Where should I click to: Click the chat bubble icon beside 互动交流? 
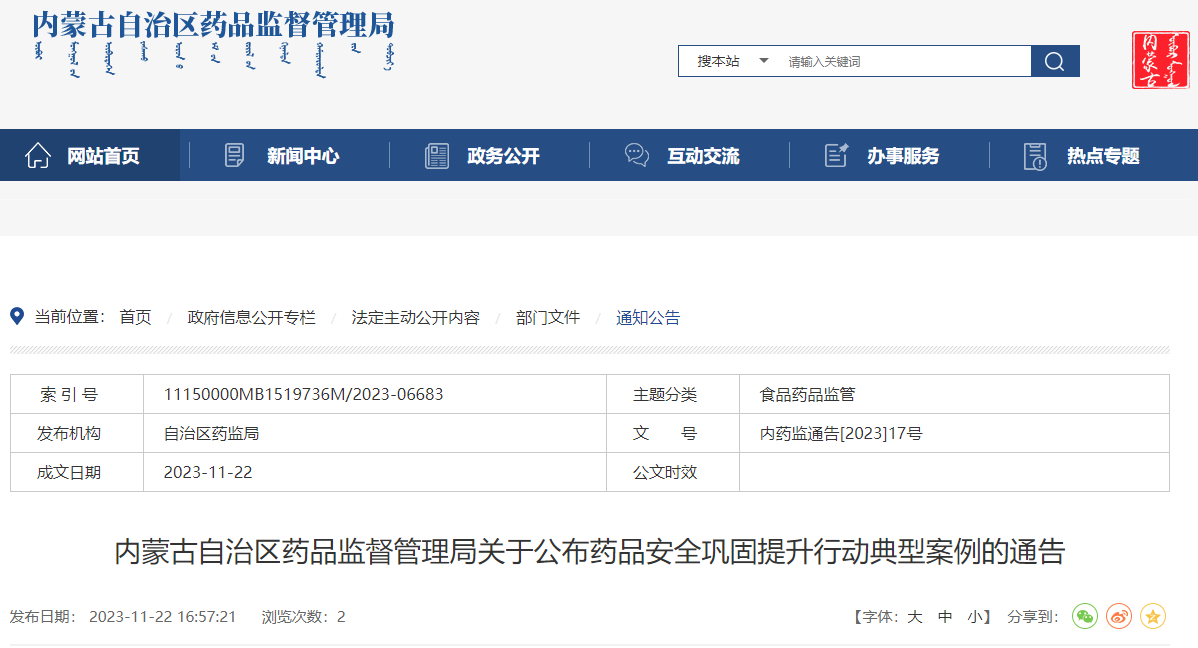pyautogui.click(x=636, y=156)
